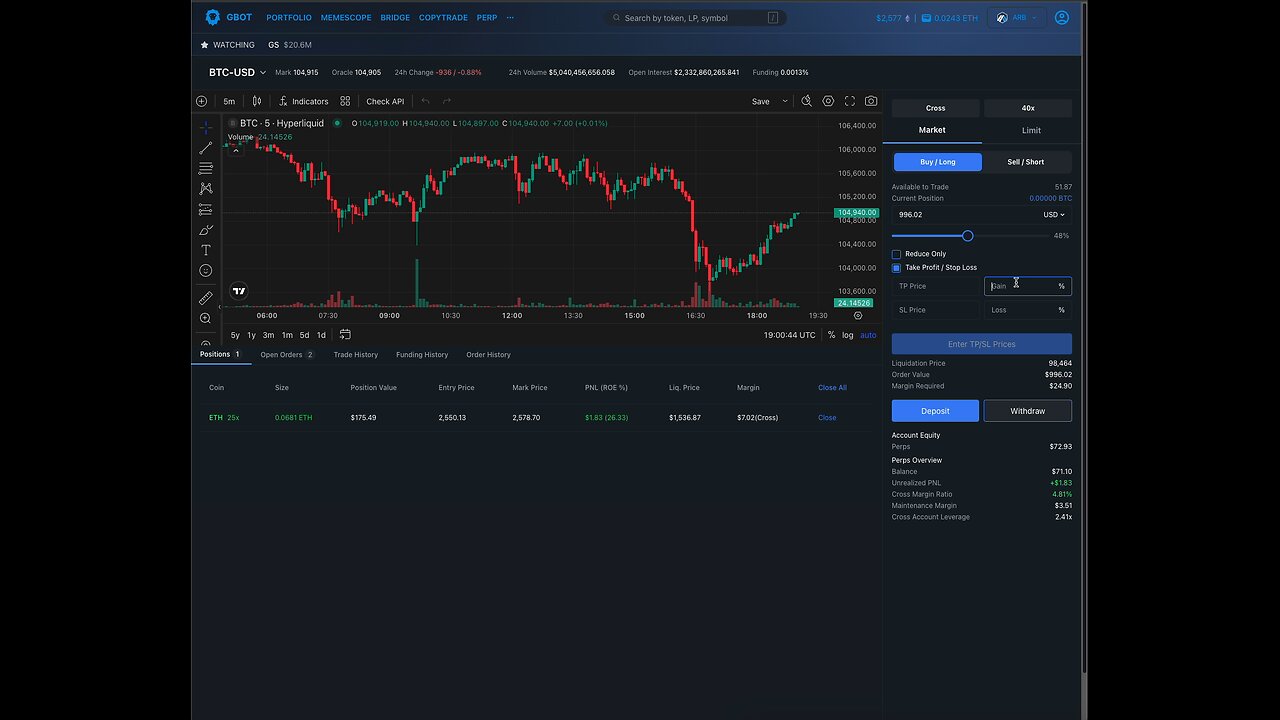Click the wallet 0.0243 ETH balance
Viewport: 1280px width, 720px height.
tap(950, 18)
